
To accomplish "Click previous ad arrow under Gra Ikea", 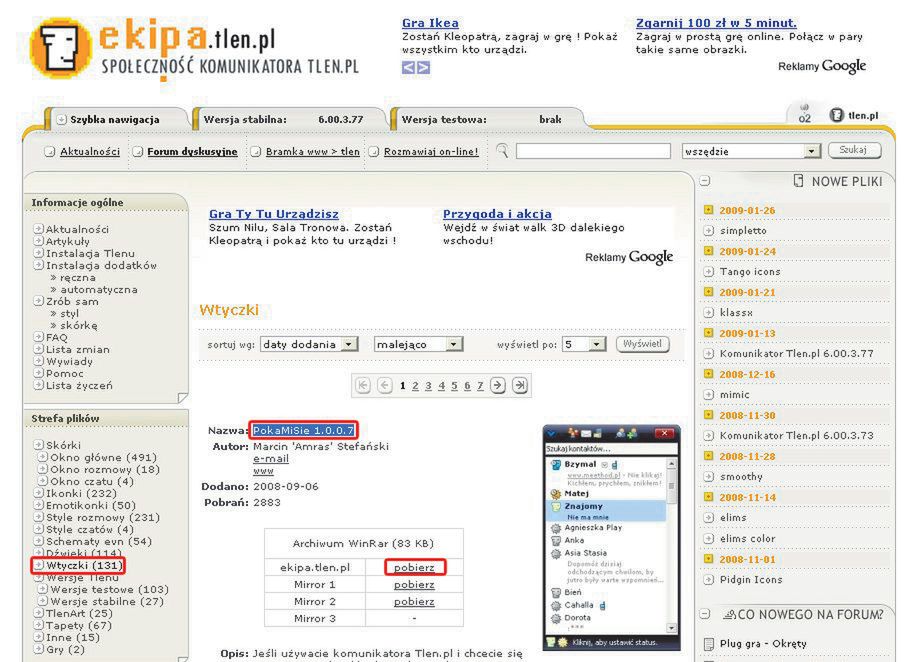I will tap(408, 68).
